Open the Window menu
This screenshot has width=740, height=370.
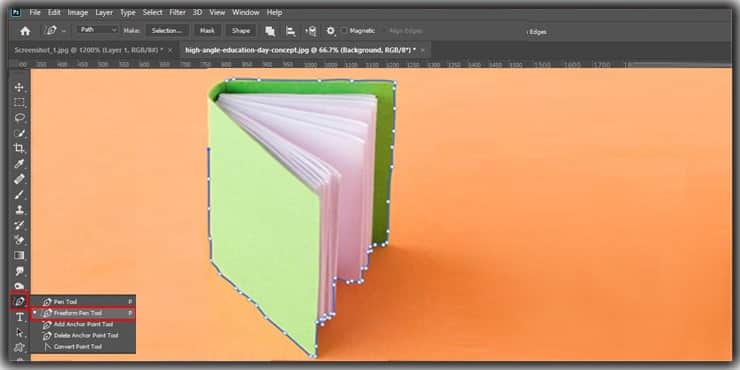246,13
